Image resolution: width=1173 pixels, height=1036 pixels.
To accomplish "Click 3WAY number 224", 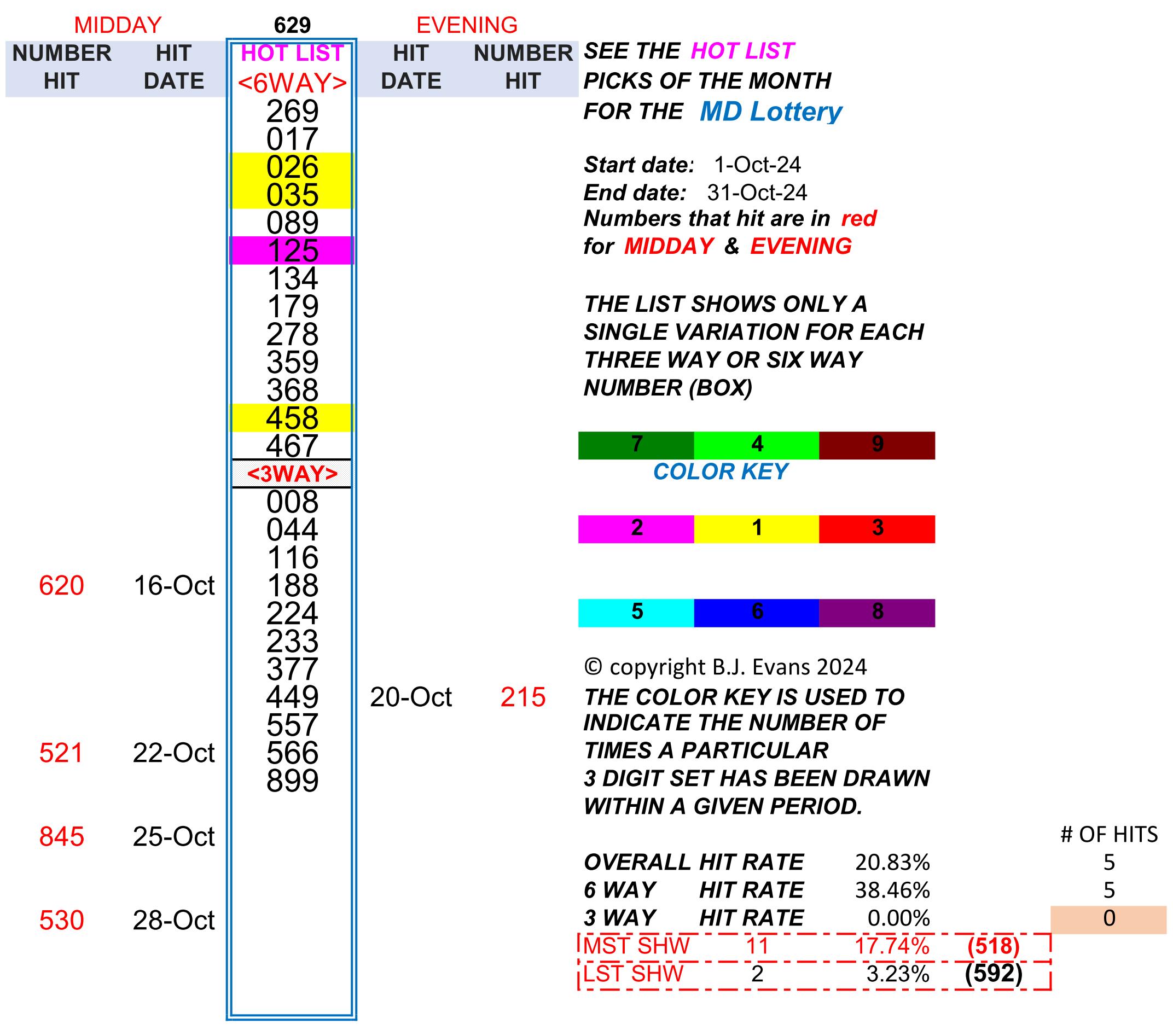I will pos(292,613).
